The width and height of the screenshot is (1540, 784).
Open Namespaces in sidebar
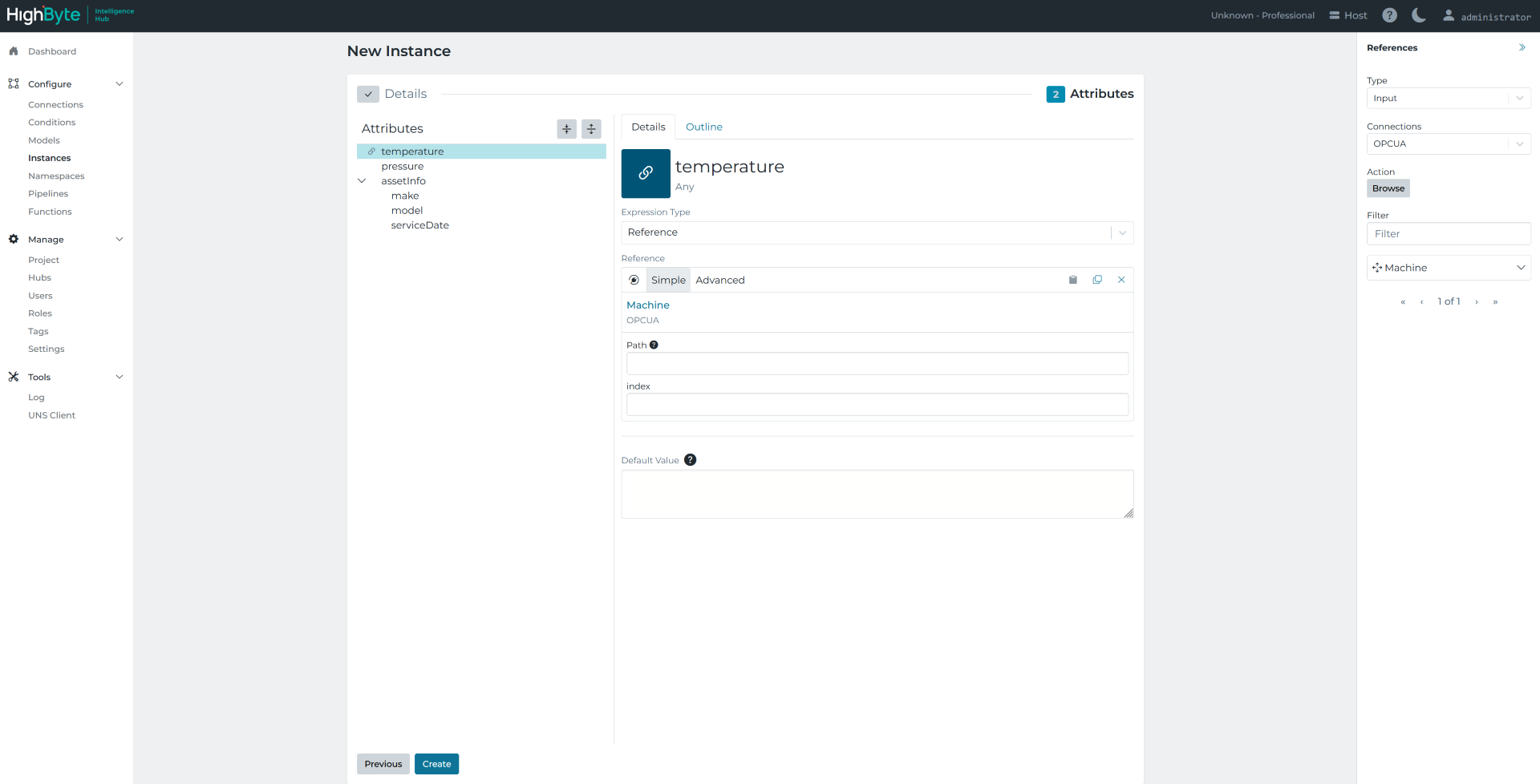coord(56,176)
